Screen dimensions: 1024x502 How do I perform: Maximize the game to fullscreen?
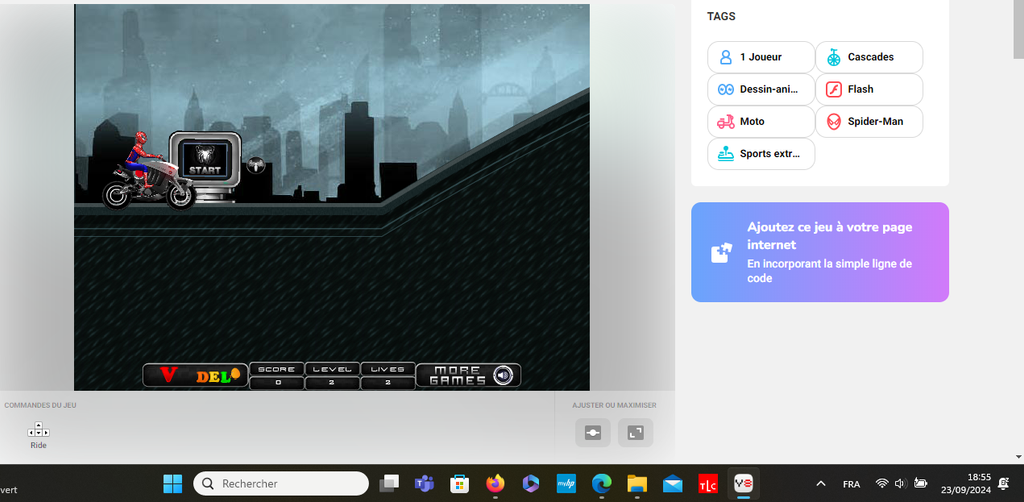(x=635, y=433)
